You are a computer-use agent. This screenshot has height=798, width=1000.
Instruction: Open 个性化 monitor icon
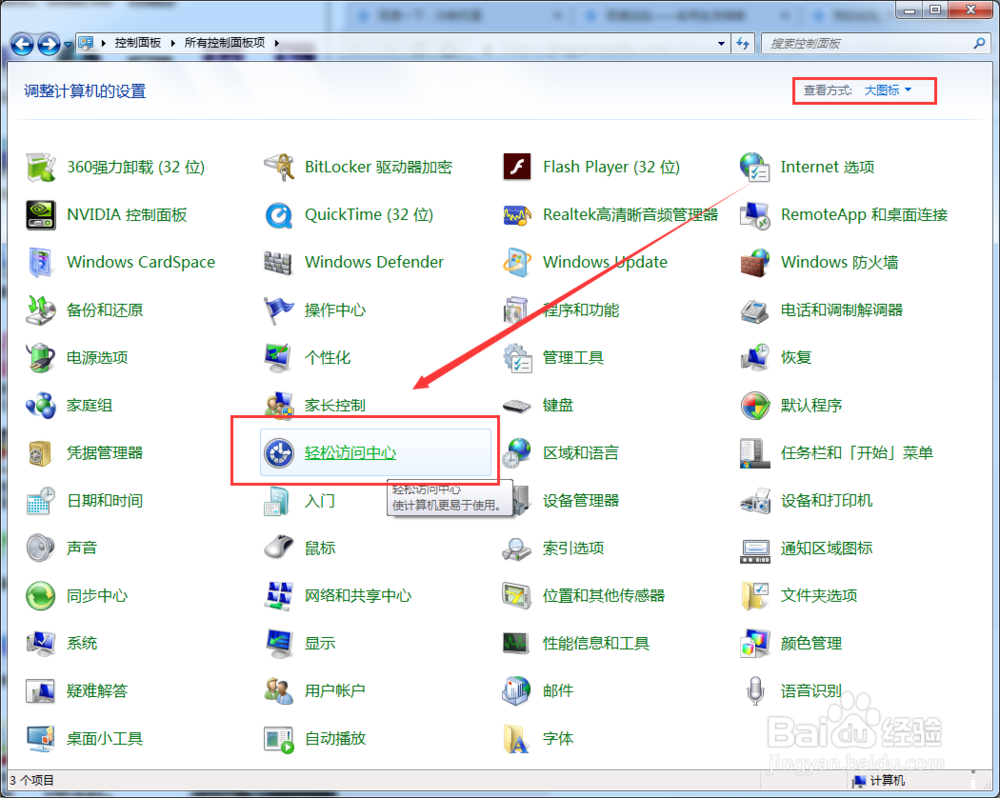279,357
